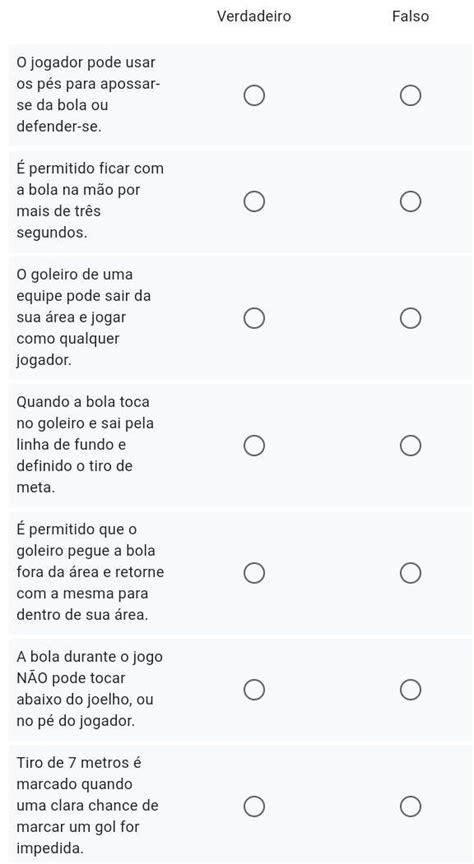Image resolution: width=474 pixels, height=864 pixels.
Task: Mark Falso for 'Tiro de 7 metros' statement
Action: (411, 806)
